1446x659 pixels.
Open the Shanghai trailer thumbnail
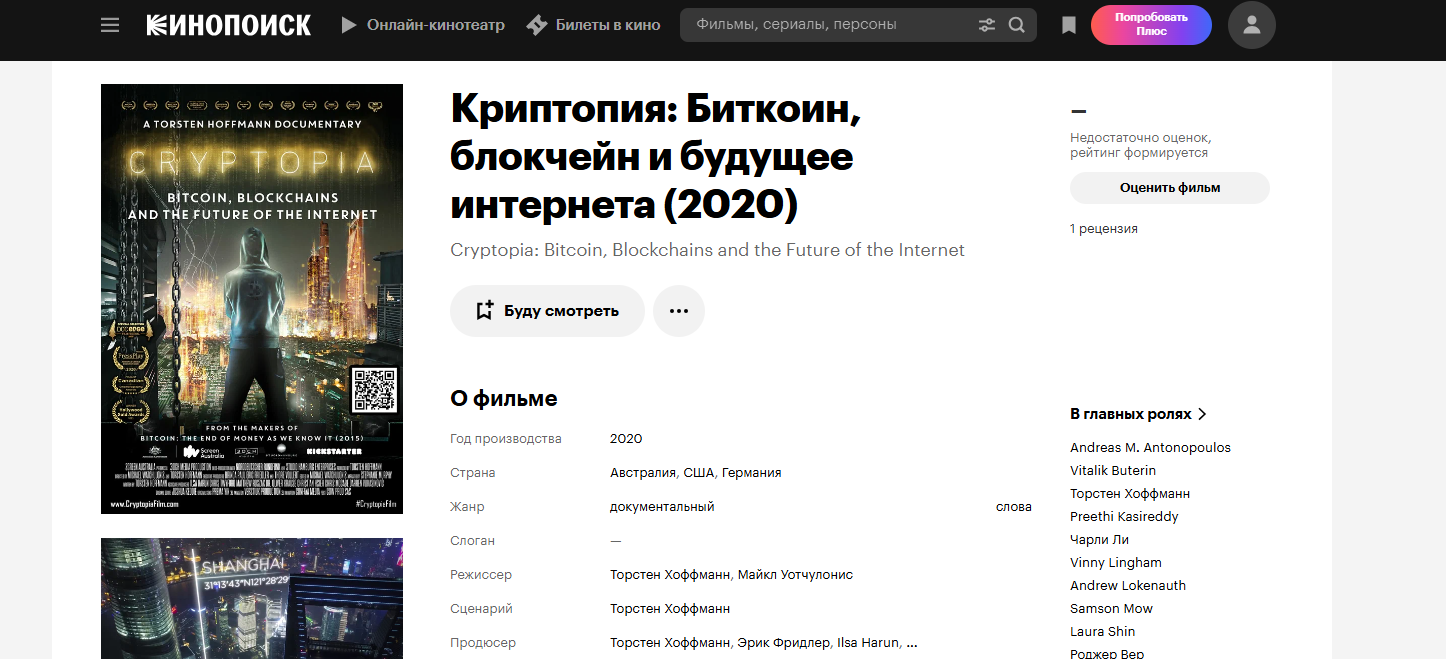(x=252, y=598)
